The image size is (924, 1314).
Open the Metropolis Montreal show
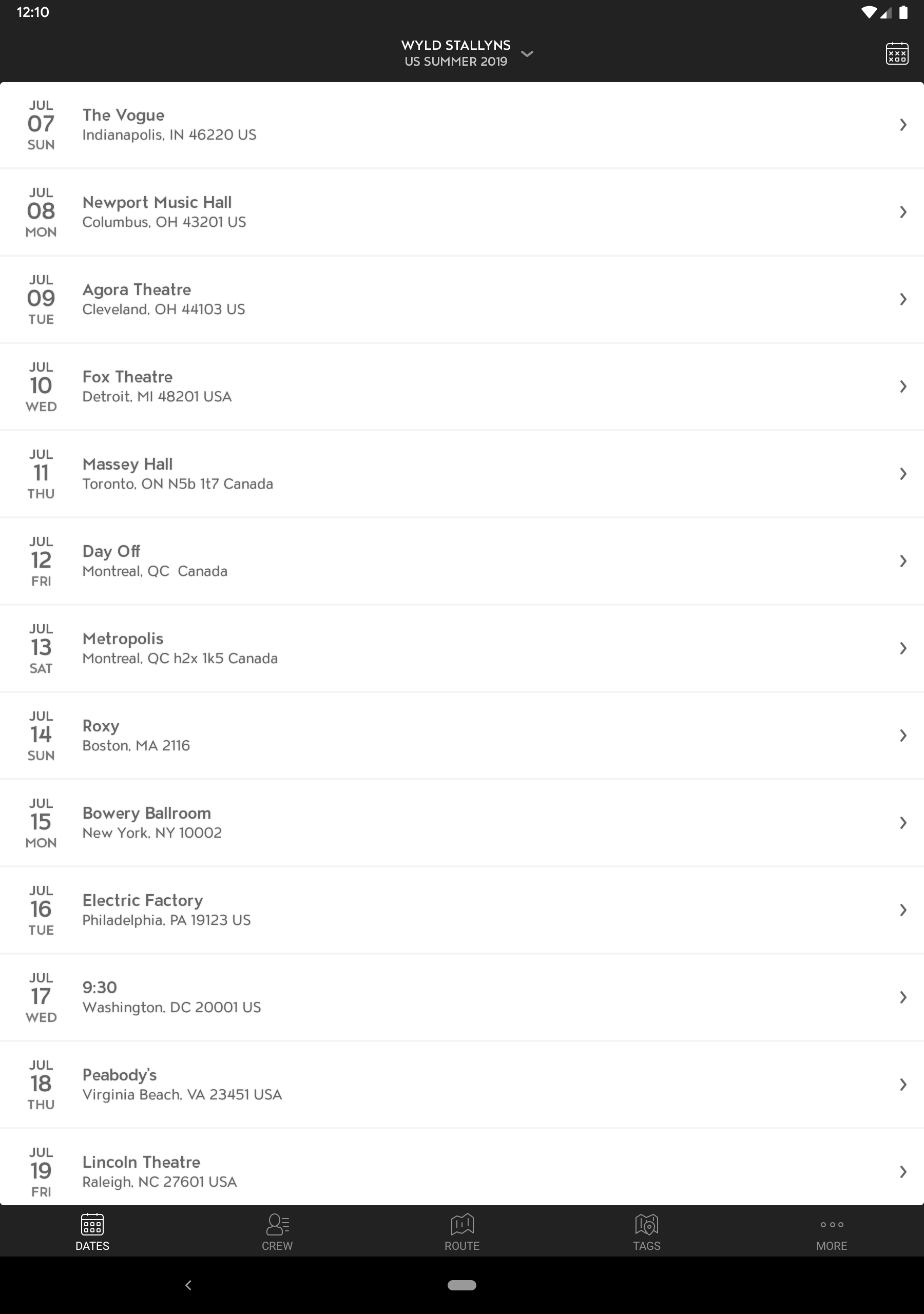tap(462, 648)
